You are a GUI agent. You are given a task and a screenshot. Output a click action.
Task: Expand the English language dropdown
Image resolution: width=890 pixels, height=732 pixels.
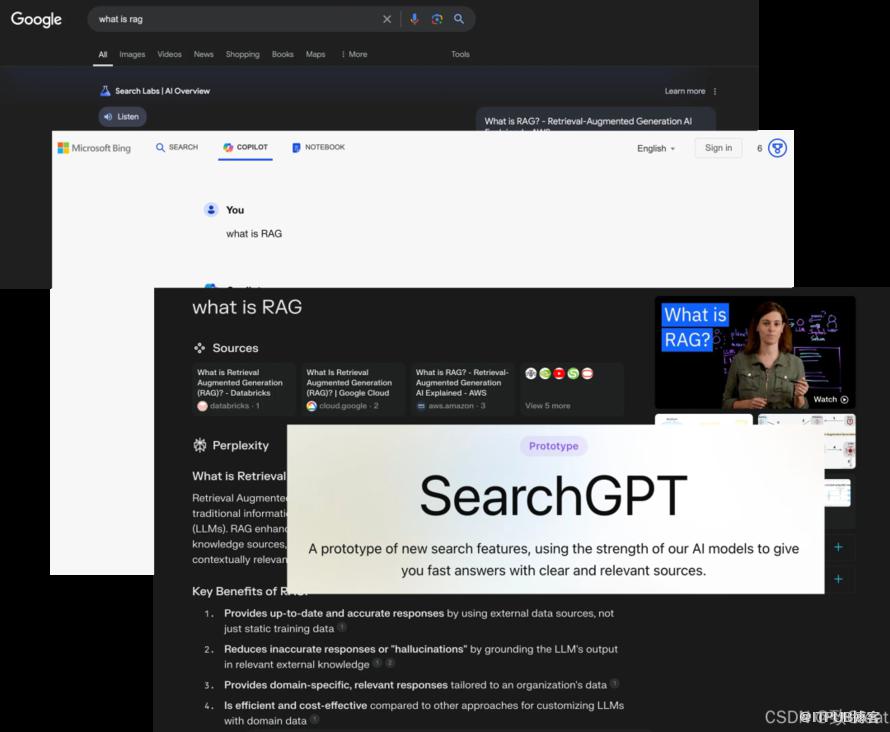(x=656, y=149)
